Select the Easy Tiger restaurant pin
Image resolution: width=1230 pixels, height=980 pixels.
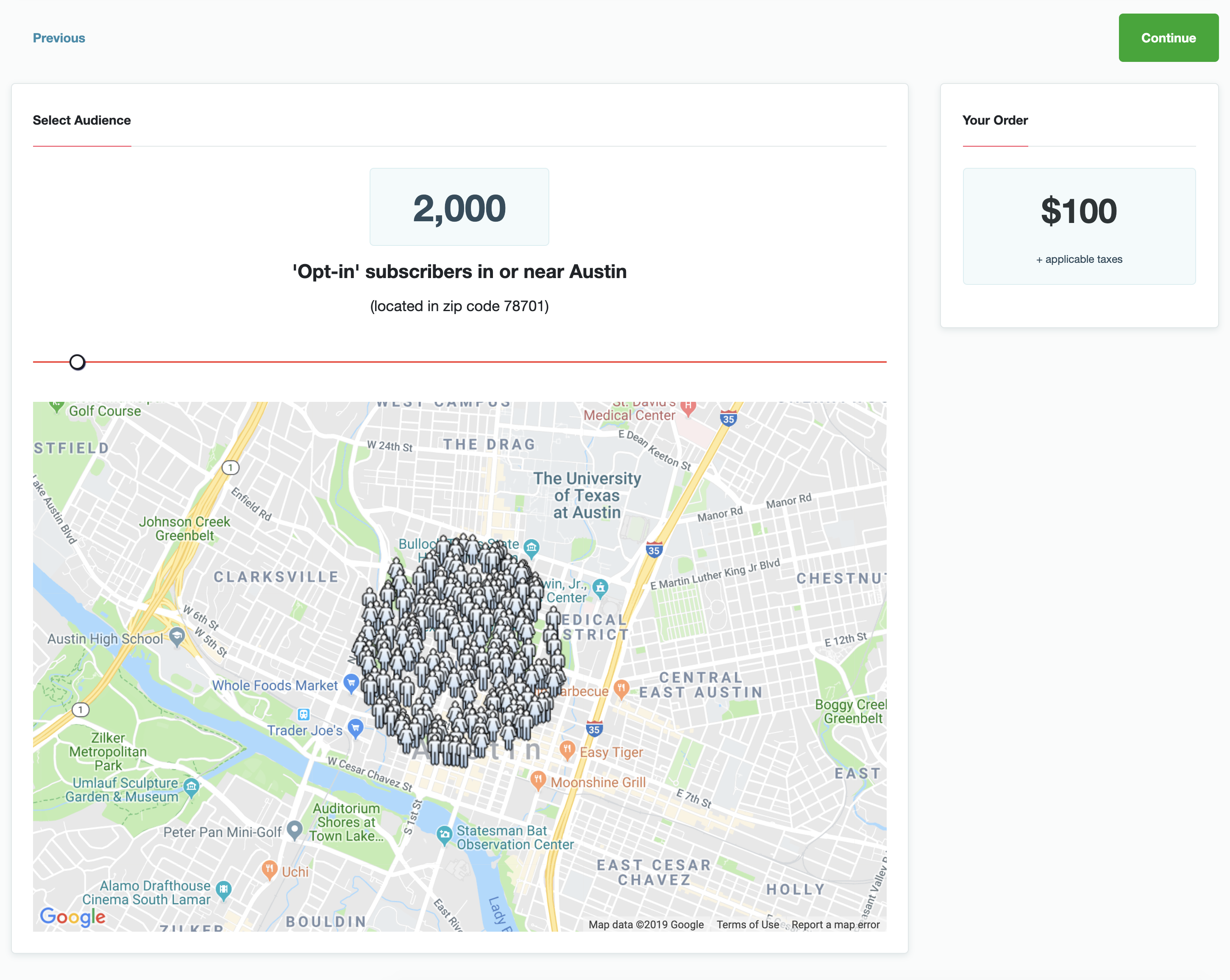(567, 749)
